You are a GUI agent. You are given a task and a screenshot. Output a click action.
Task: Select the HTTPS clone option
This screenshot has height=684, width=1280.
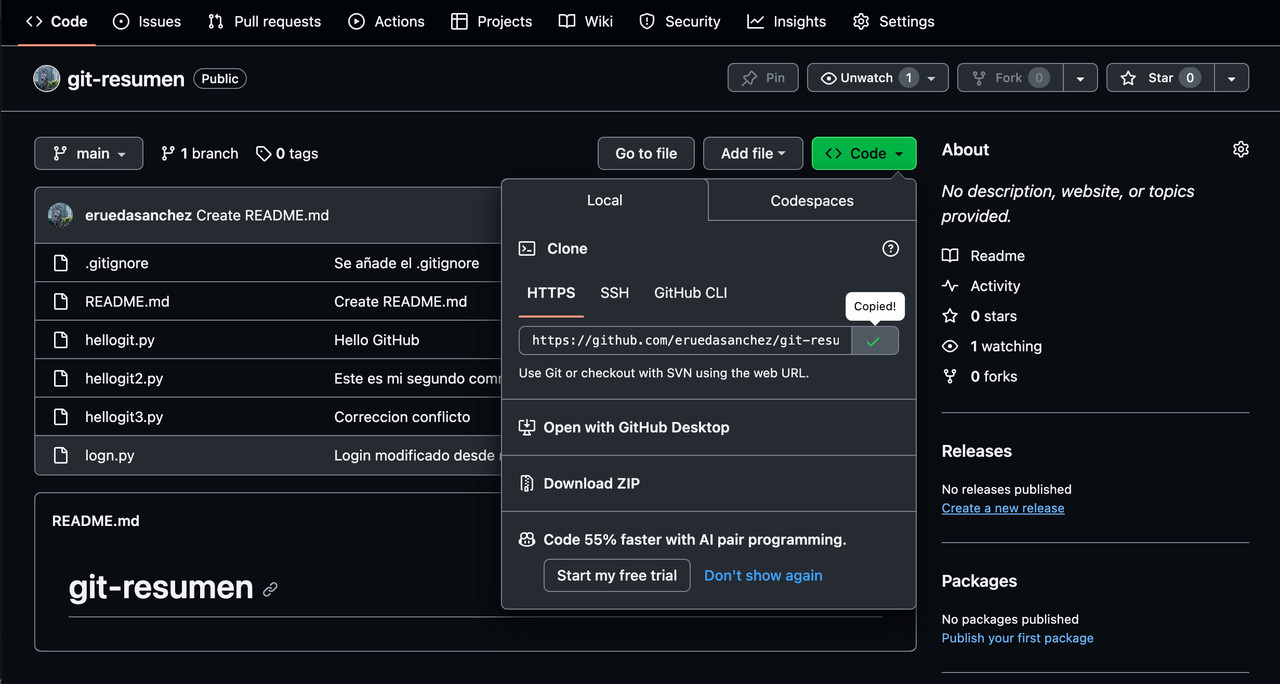click(x=551, y=293)
